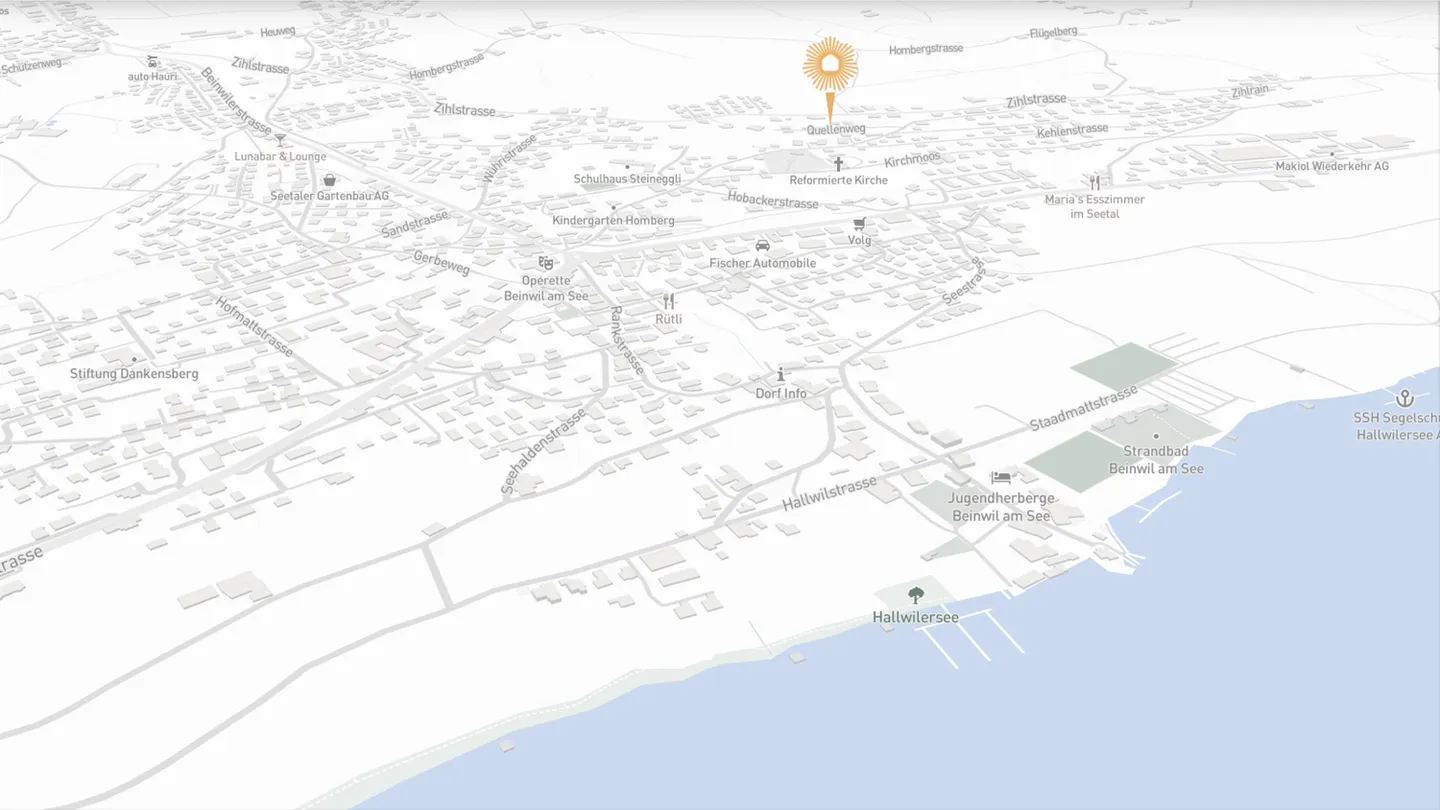
Task: Select the Jugendherberge bed icon
Action: pyautogui.click(x=1000, y=478)
